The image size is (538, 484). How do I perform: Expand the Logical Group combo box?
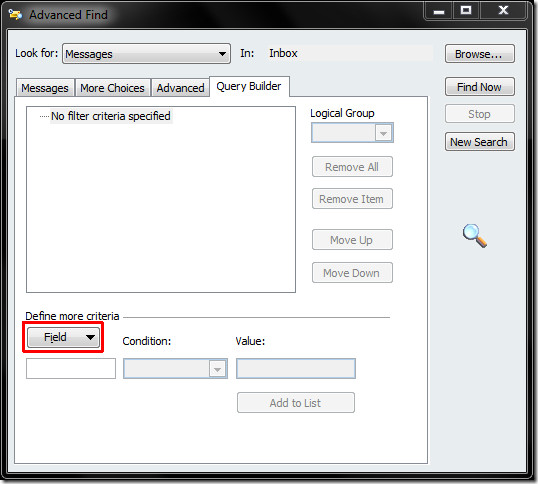[x=352, y=133]
